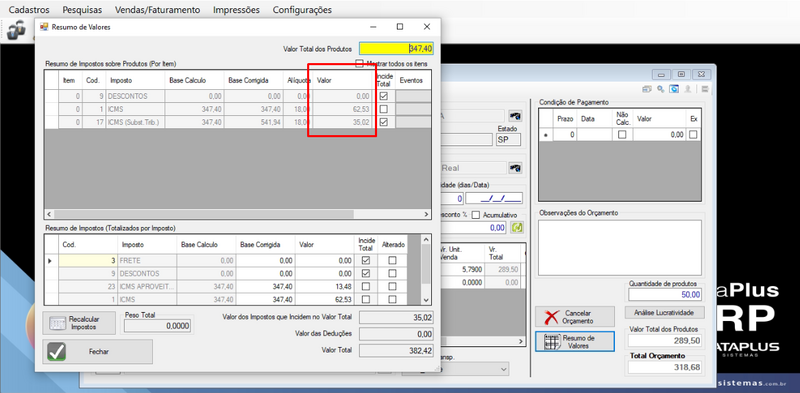This screenshot has width=800, height=393.
Task: Open the Impressões menu
Action: [x=236, y=10]
